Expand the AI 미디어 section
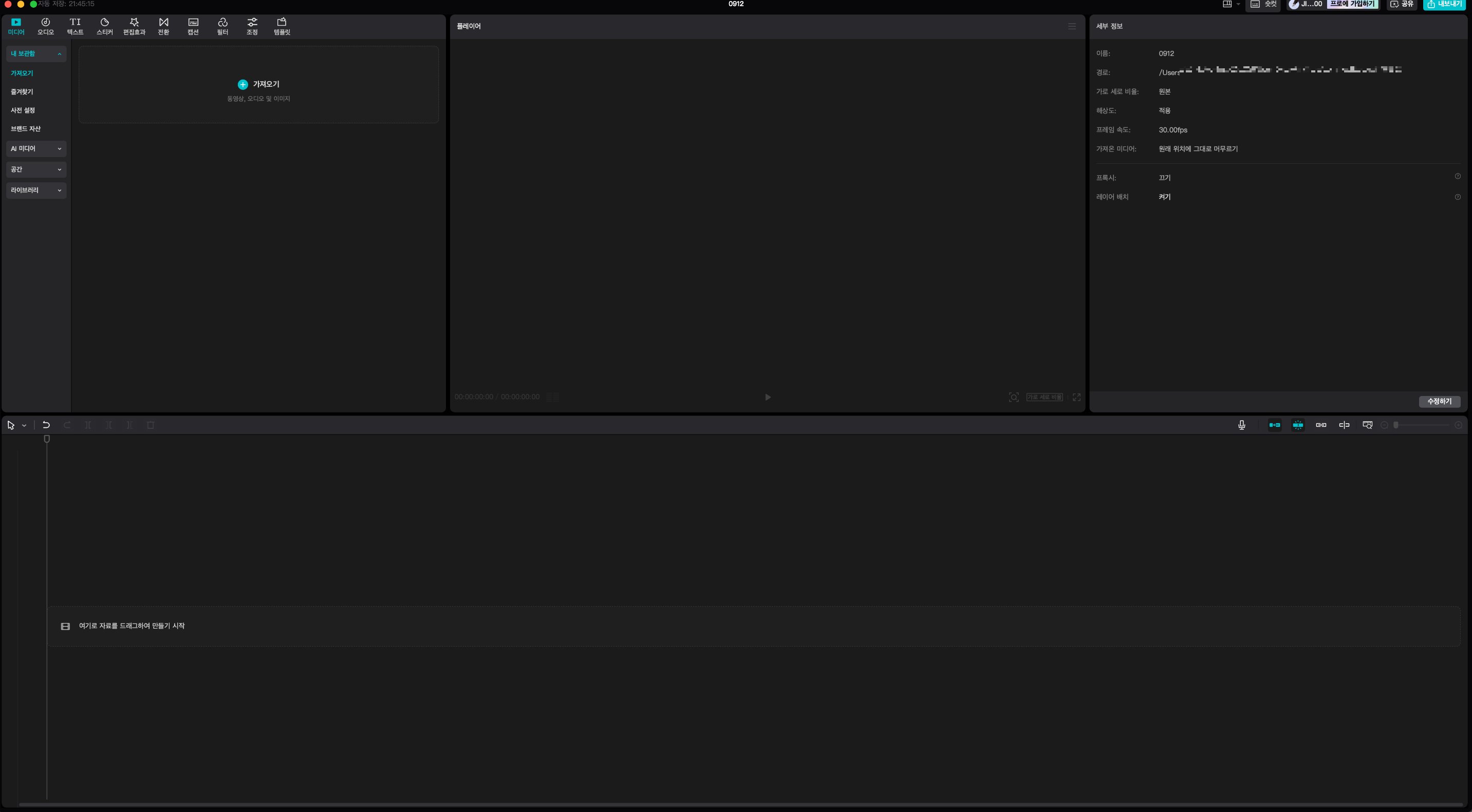Screen dimensions: 1472x812 (36, 148)
